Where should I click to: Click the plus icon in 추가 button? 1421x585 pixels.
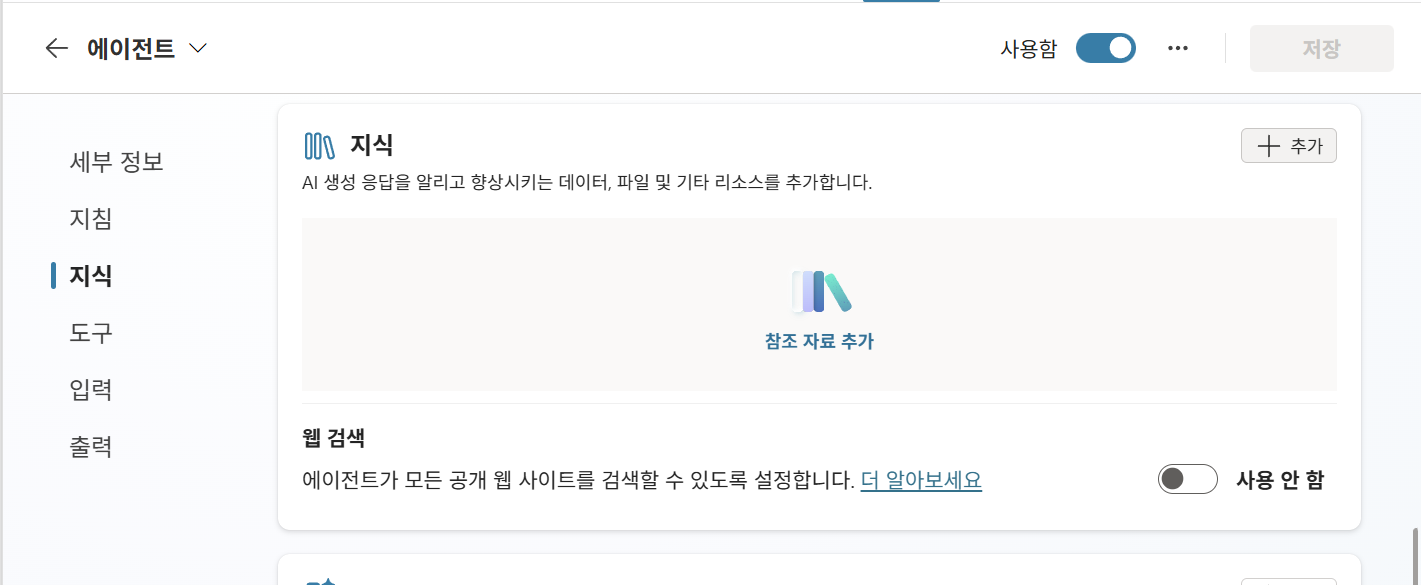1268,146
